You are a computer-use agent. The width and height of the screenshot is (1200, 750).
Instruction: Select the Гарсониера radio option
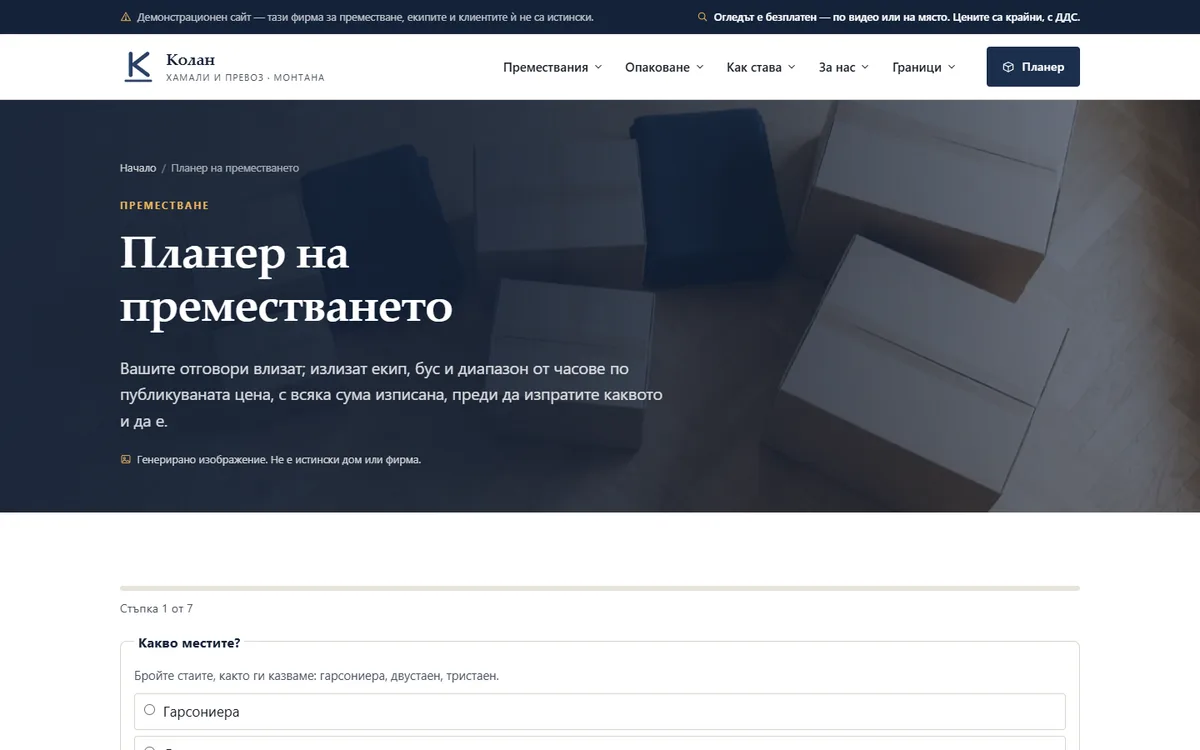(x=600, y=712)
